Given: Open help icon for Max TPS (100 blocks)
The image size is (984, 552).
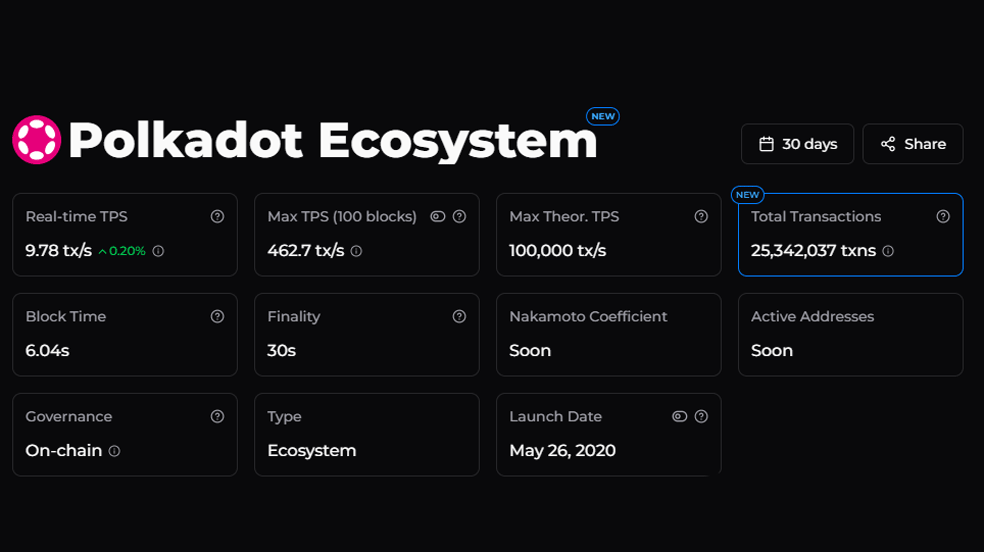Looking at the screenshot, I should pos(459,216).
